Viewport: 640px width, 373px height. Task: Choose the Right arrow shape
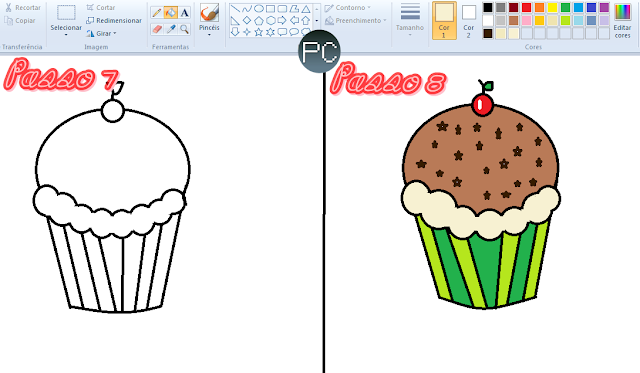282,20
